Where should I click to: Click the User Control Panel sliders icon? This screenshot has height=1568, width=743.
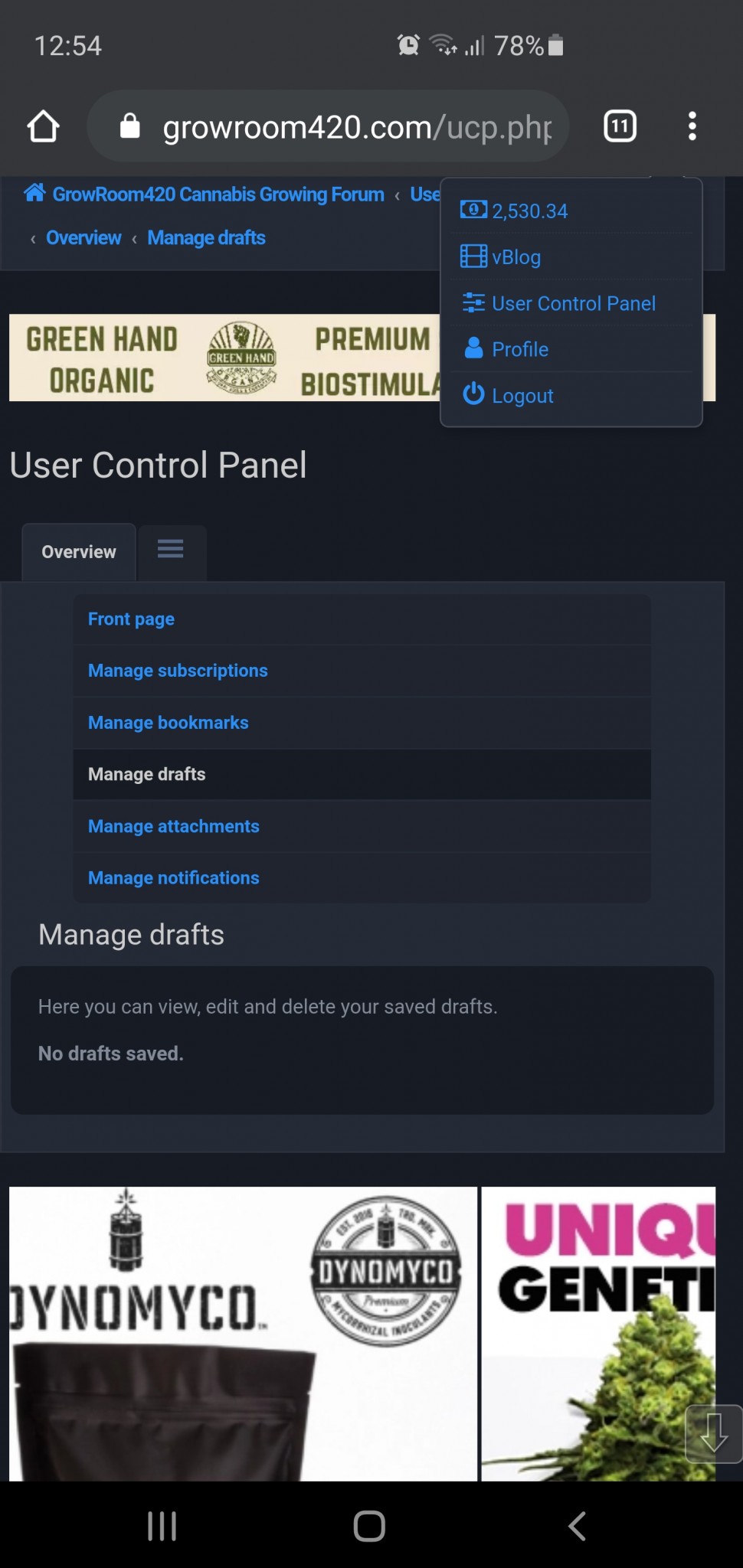(x=473, y=303)
